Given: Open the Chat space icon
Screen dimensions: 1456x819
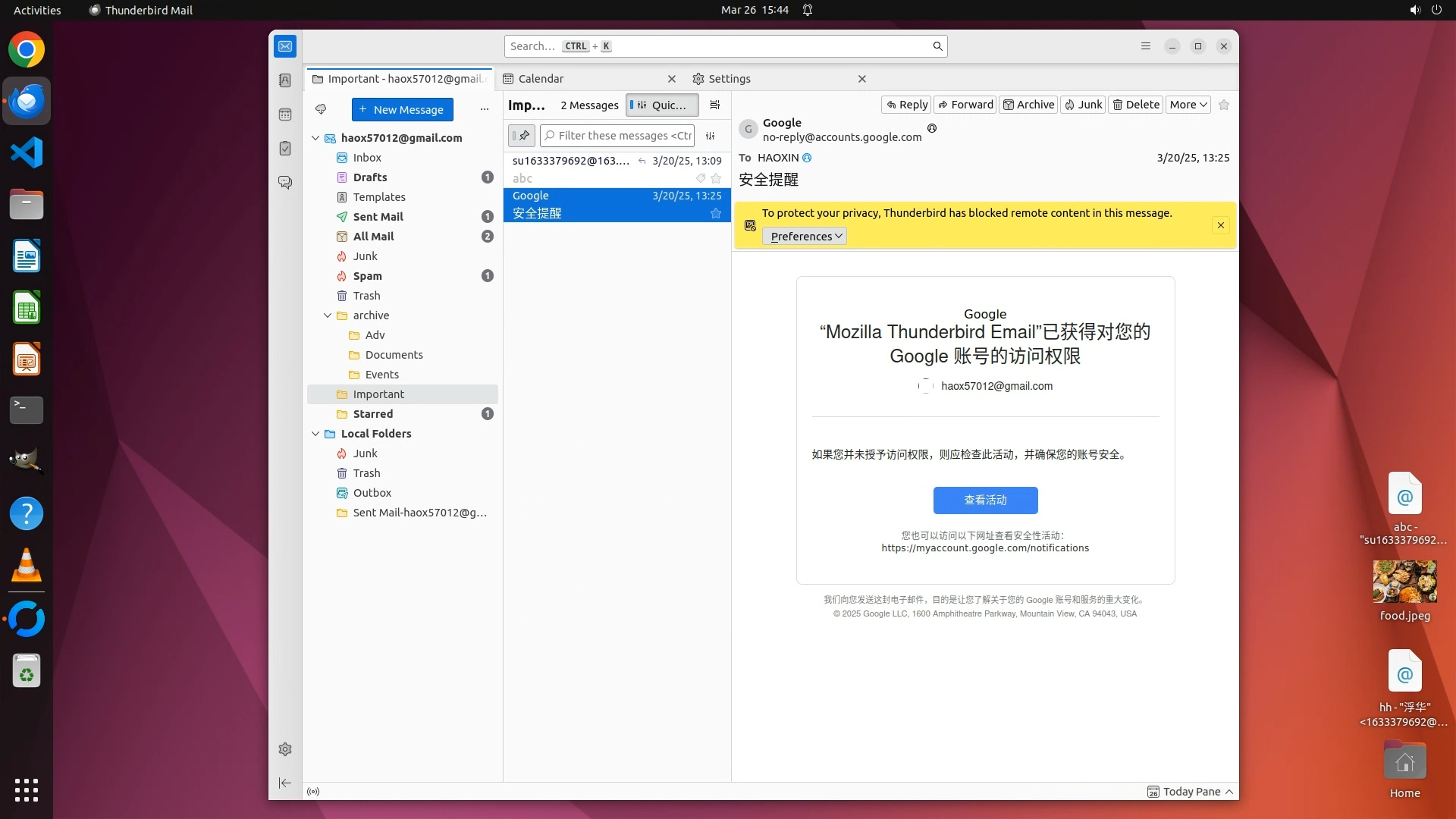Looking at the screenshot, I should [x=285, y=183].
